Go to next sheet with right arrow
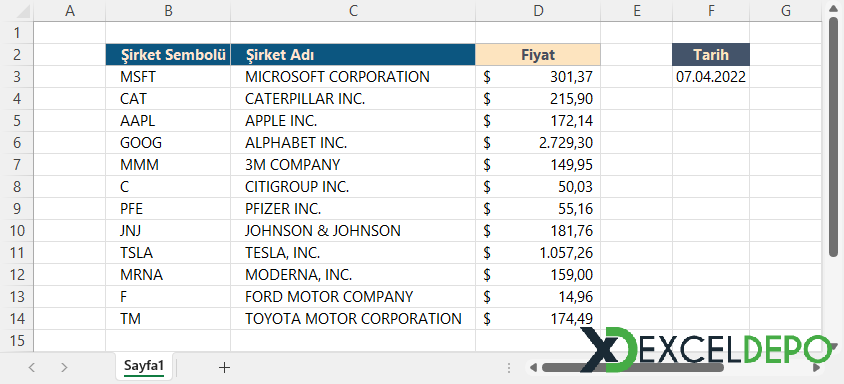Screen dimensions: 844x384 [65, 367]
